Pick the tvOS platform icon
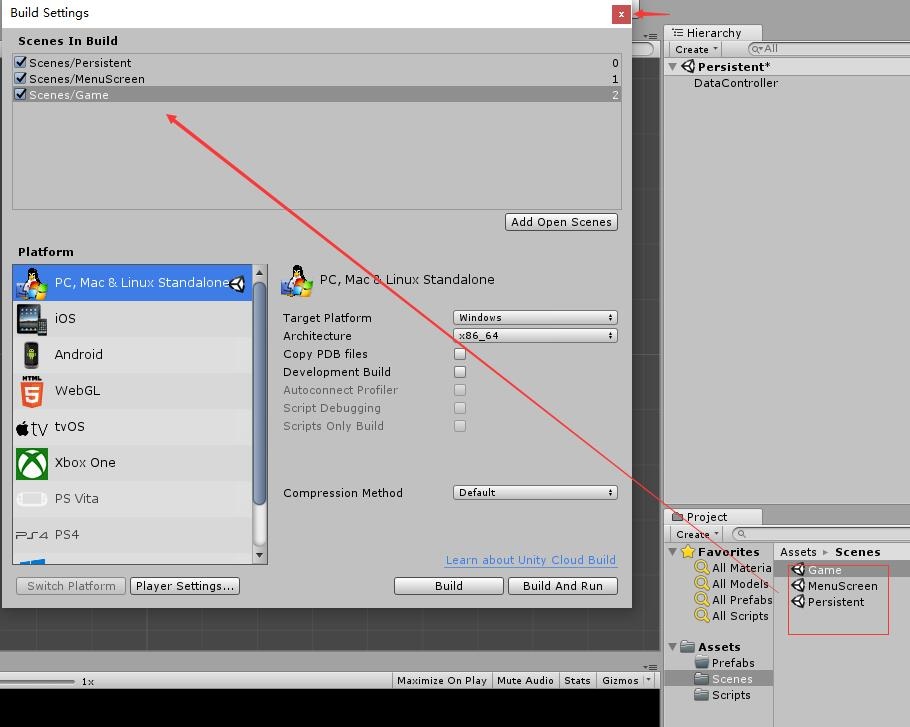The width and height of the screenshot is (910, 727). [31, 428]
